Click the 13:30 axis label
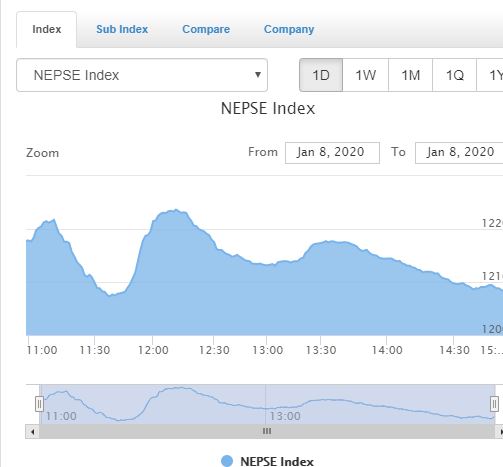 tap(321, 350)
